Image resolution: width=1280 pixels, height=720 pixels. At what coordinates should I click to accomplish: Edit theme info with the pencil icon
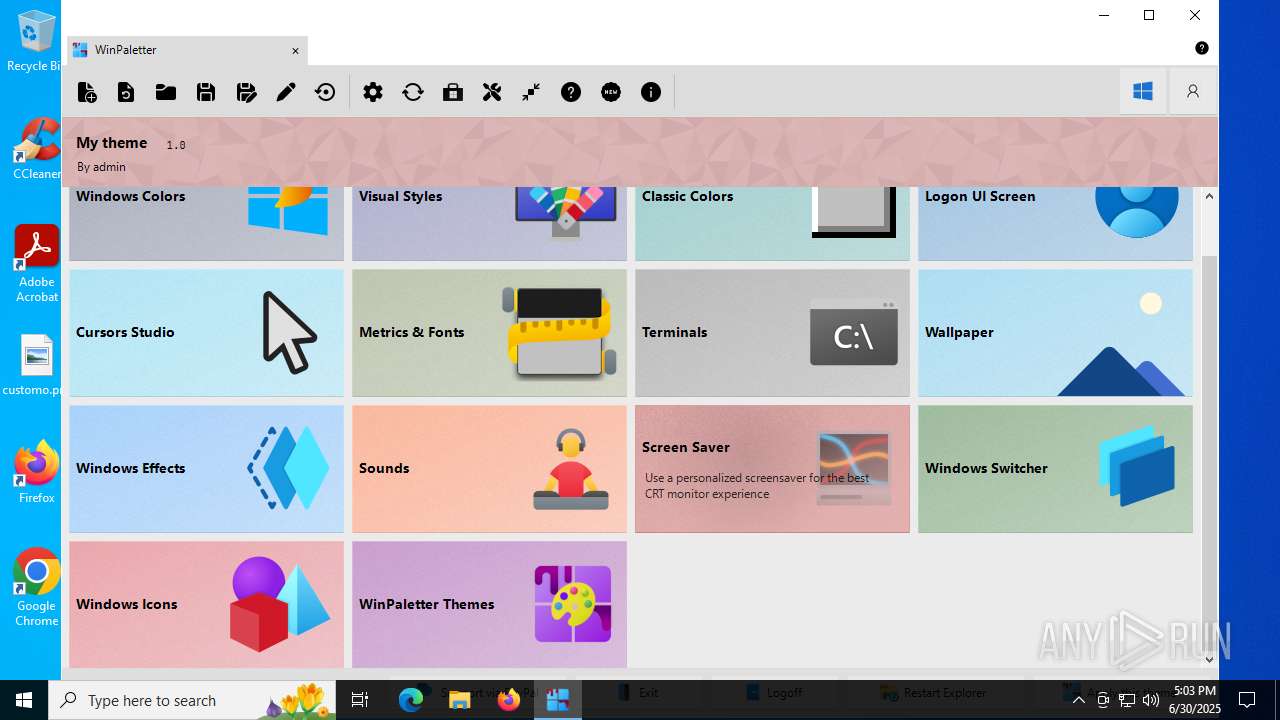coord(286,92)
